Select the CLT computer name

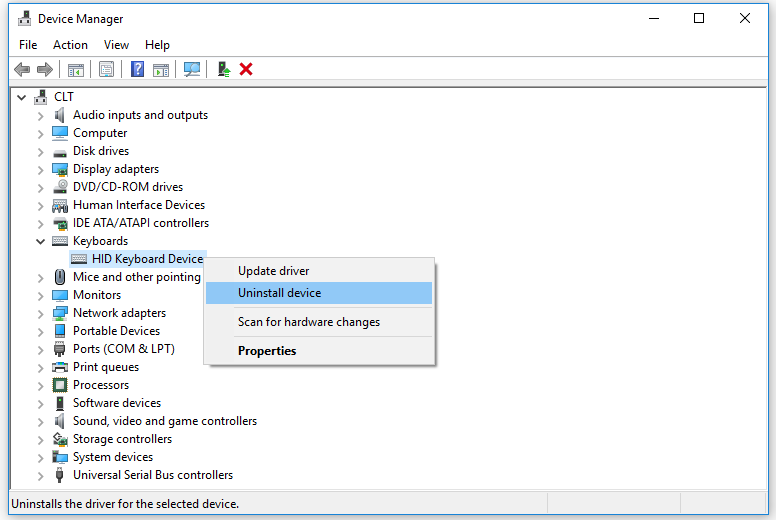click(x=64, y=97)
